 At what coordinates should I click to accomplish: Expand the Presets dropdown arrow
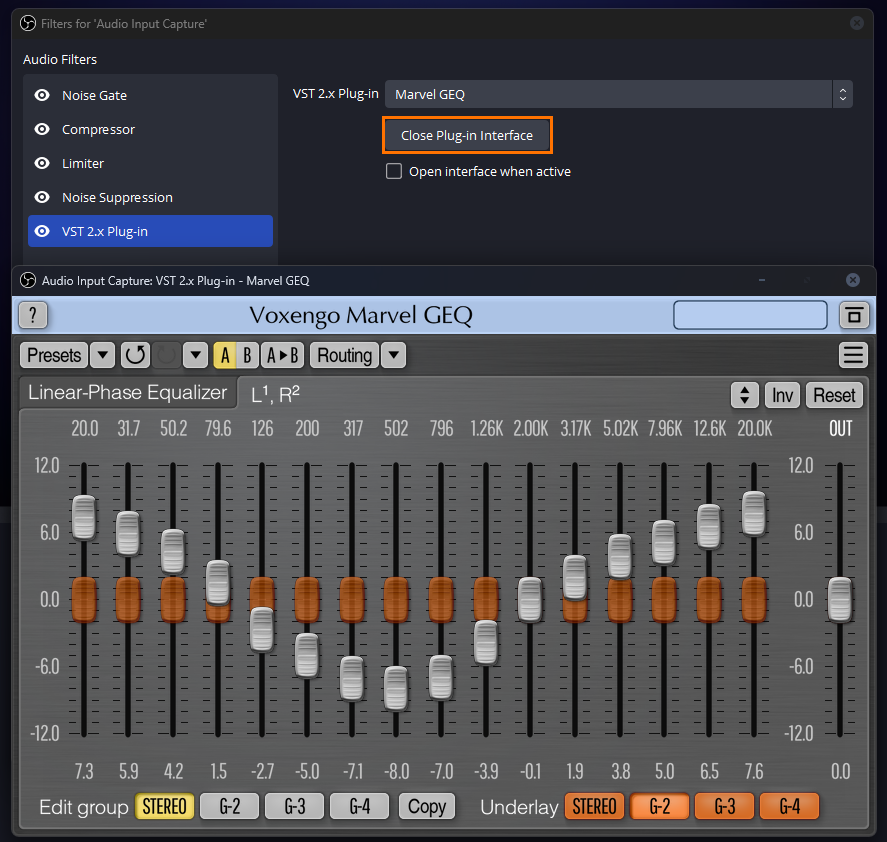(102, 355)
